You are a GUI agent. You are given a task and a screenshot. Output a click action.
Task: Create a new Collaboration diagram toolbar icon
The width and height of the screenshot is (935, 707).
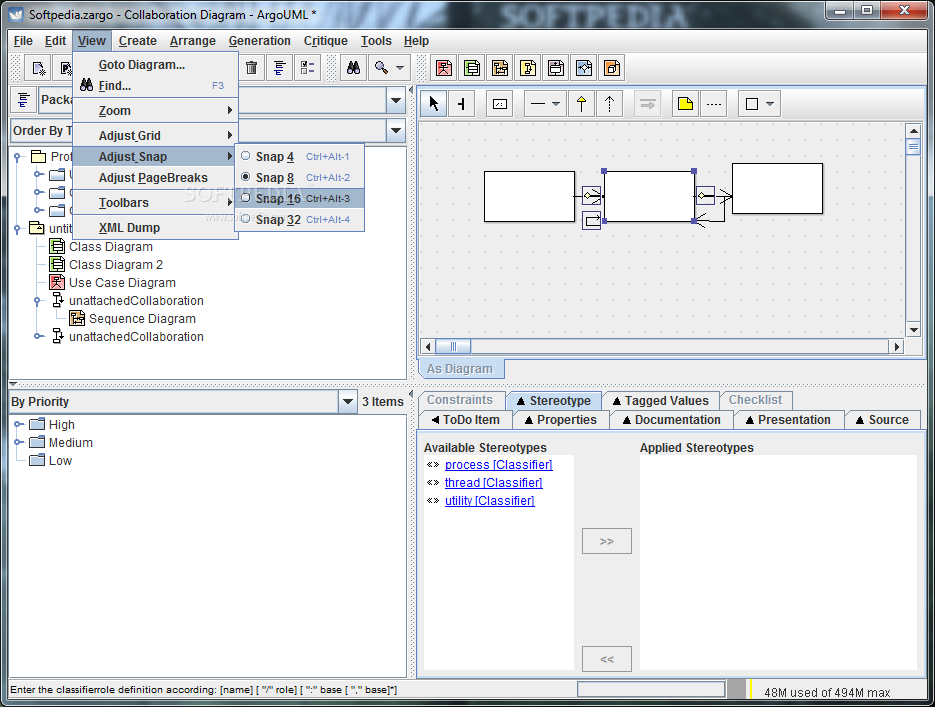coord(528,68)
